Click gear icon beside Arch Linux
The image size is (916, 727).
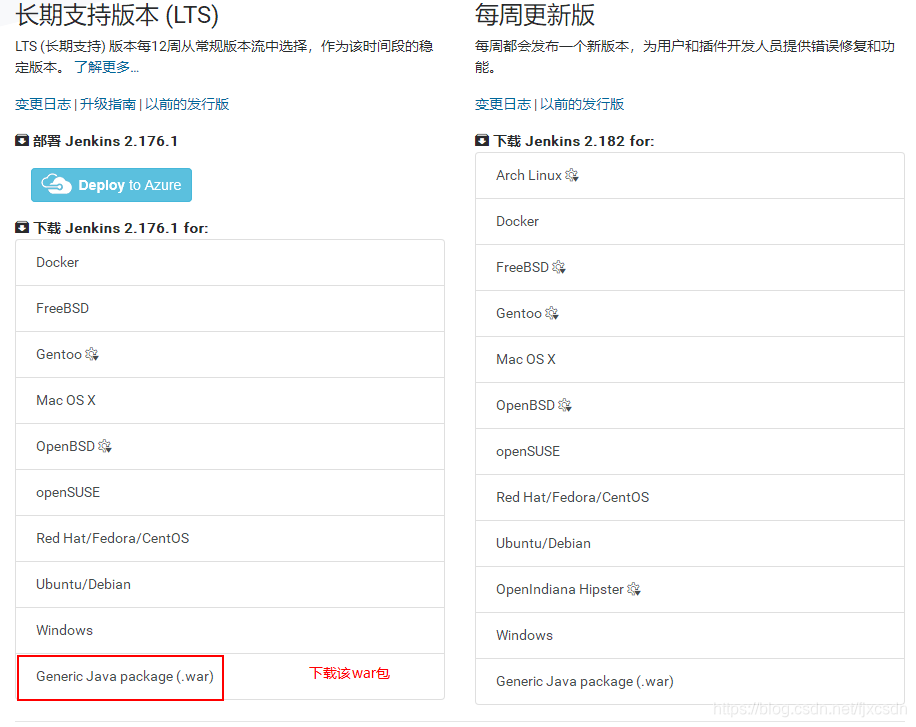(572, 175)
